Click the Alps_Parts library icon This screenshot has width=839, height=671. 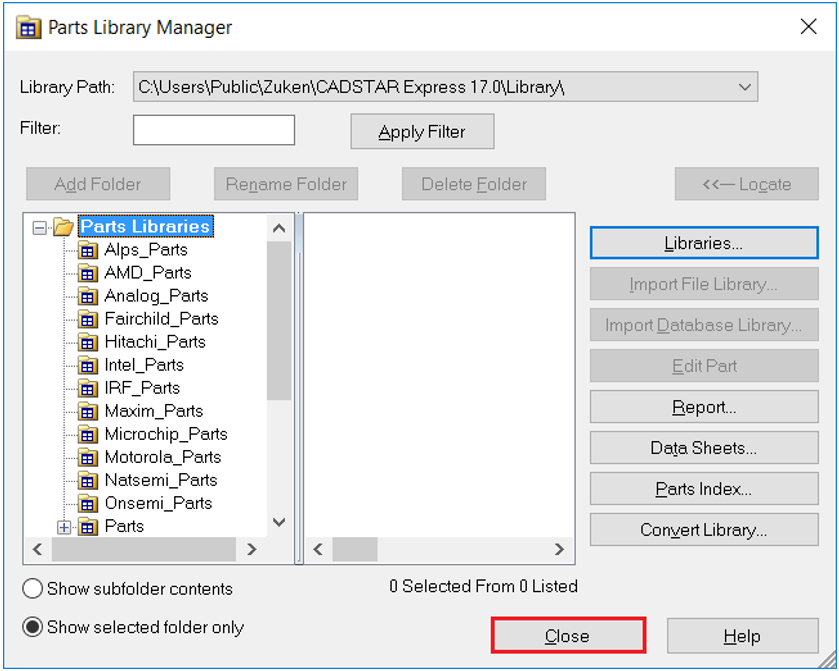point(88,250)
